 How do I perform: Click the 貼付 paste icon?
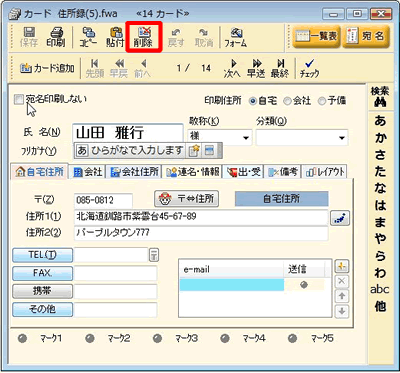(x=115, y=37)
